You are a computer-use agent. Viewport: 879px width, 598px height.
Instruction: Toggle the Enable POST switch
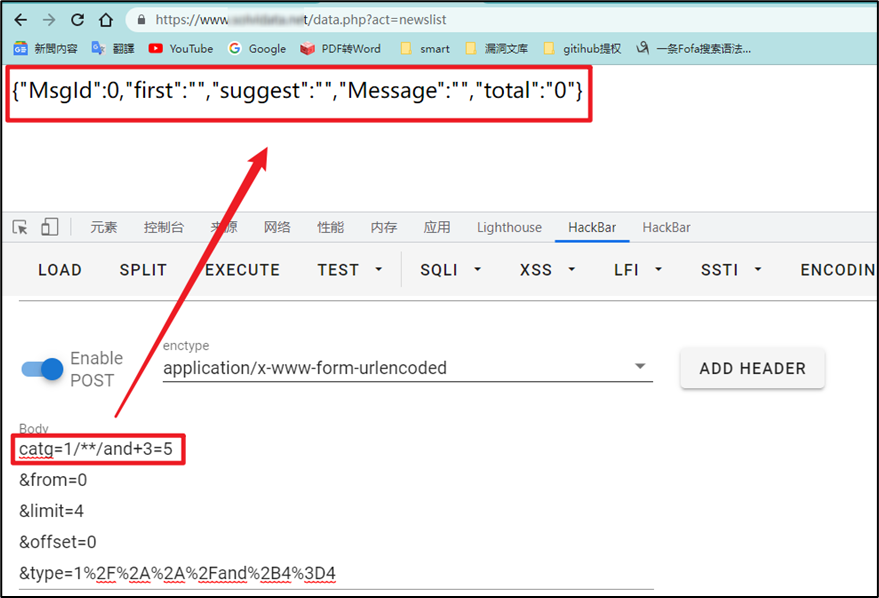click(x=42, y=369)
